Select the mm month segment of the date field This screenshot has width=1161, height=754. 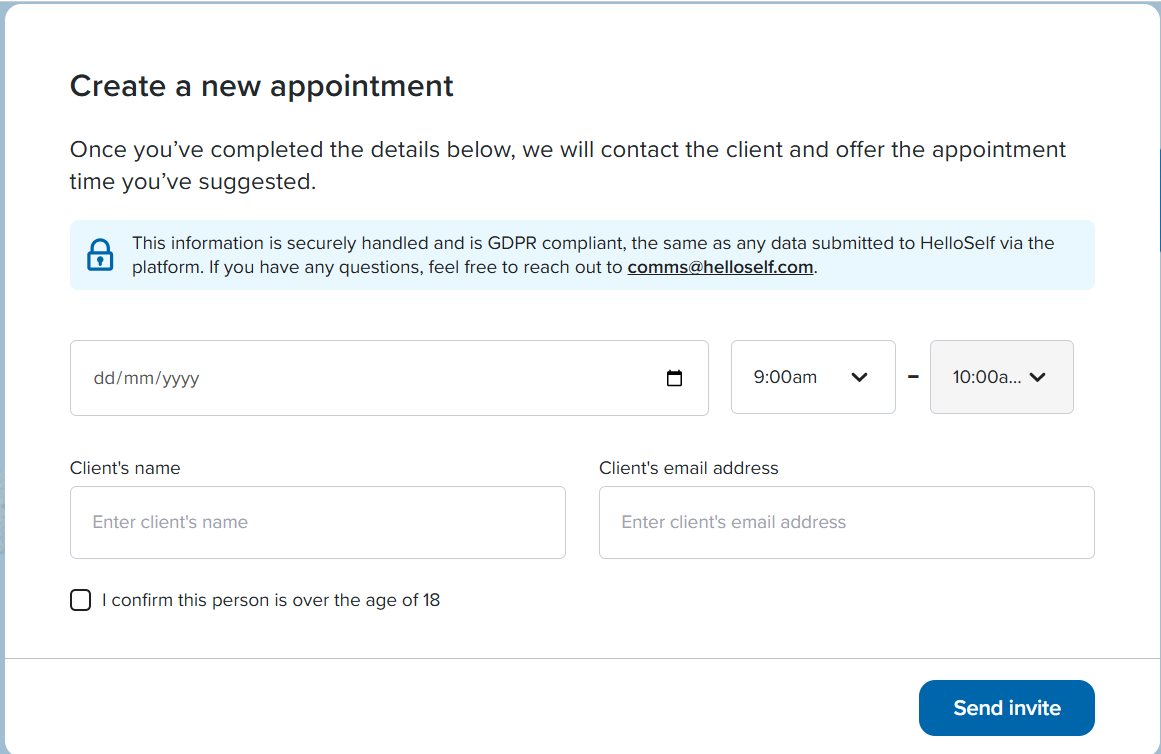(x=138, y=378)
